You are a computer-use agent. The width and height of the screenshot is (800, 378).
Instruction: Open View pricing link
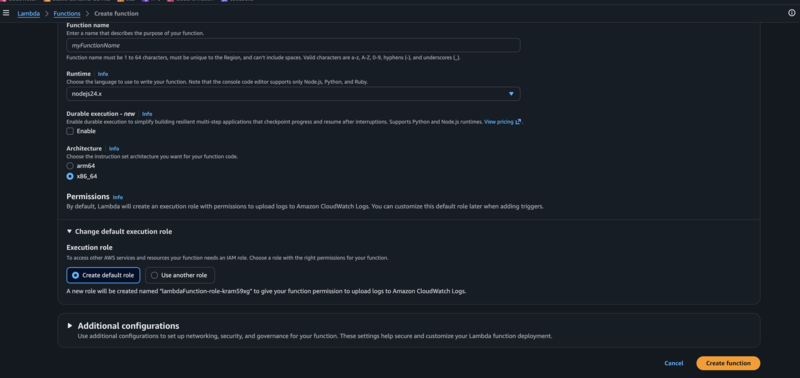(498, 122)
